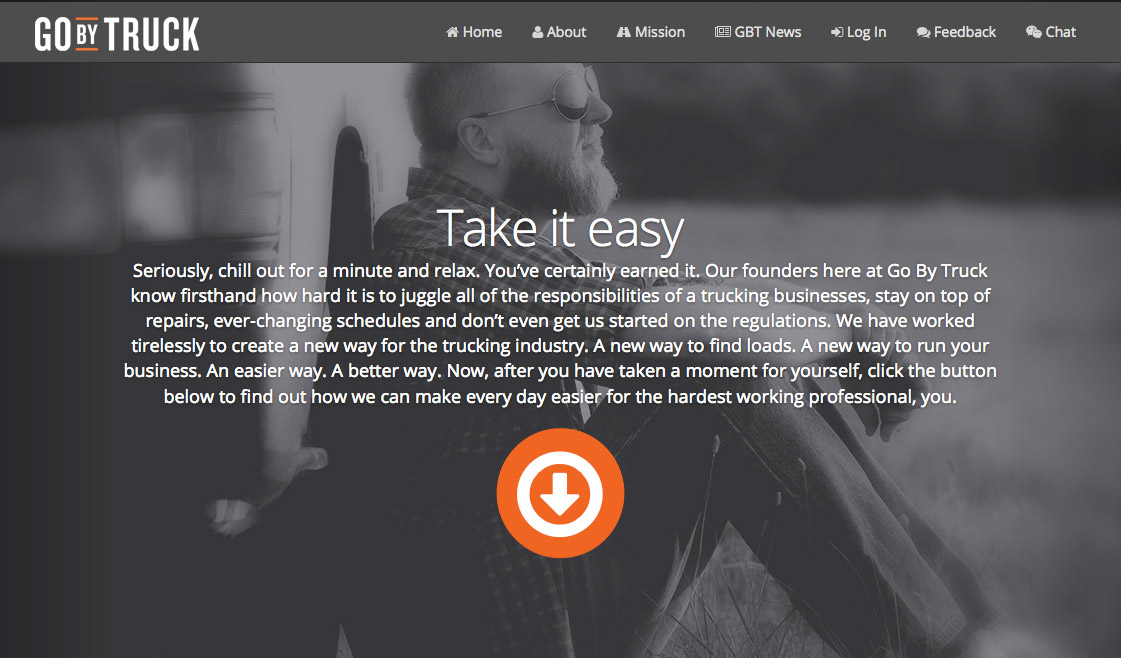Click the white arrow inside the orange button
This screenshot has height=658, width=1121.
560,494
